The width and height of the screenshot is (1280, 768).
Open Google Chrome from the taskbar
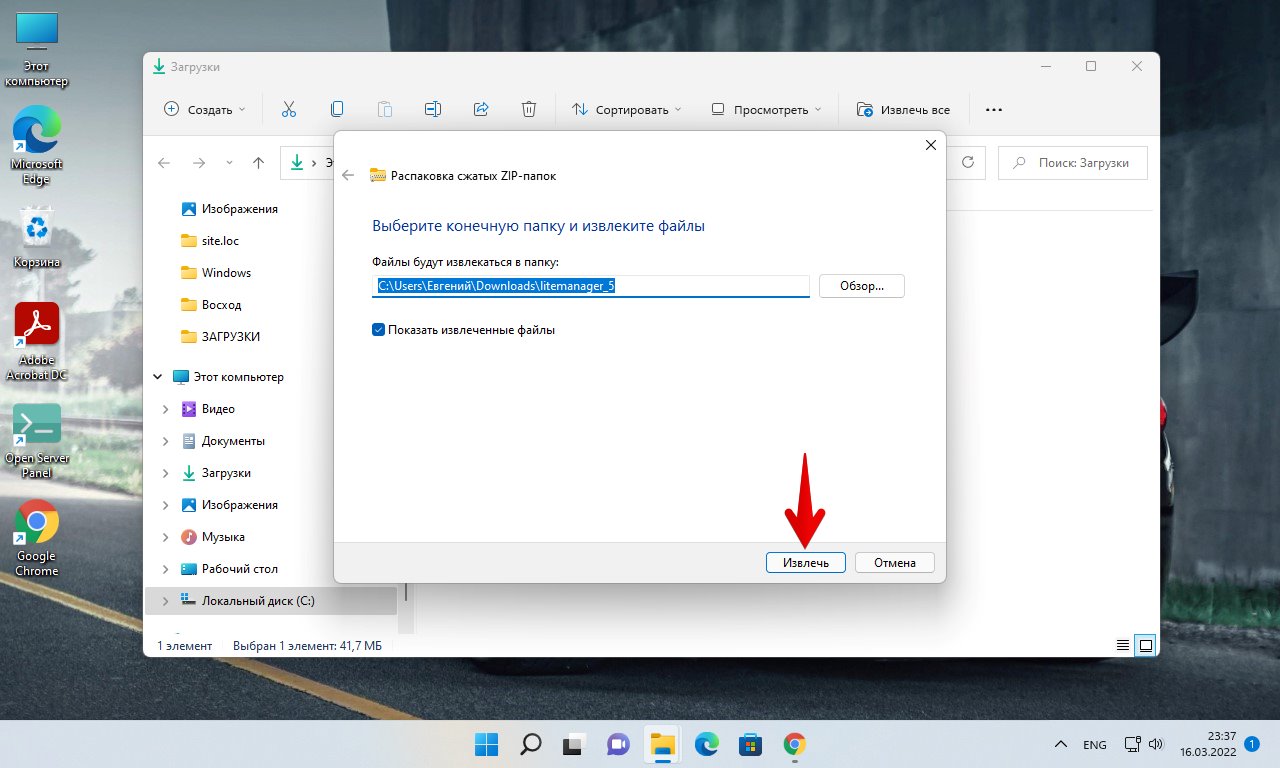(x=795, y=744)
